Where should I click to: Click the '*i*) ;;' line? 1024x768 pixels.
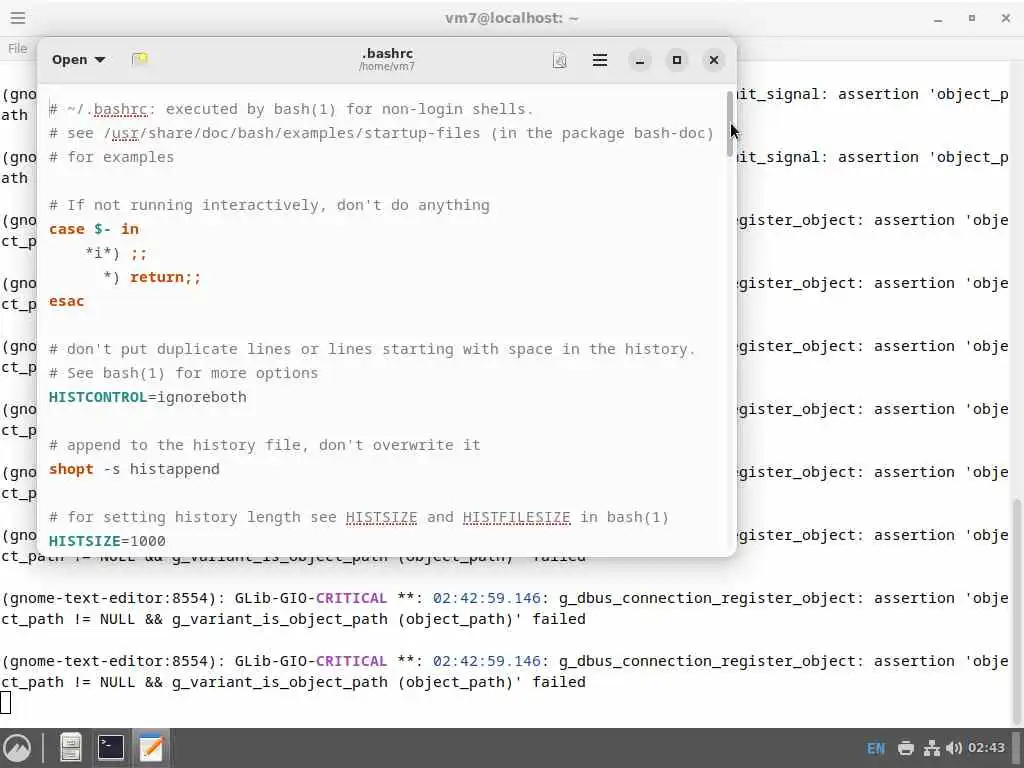(x=116, y=253)
